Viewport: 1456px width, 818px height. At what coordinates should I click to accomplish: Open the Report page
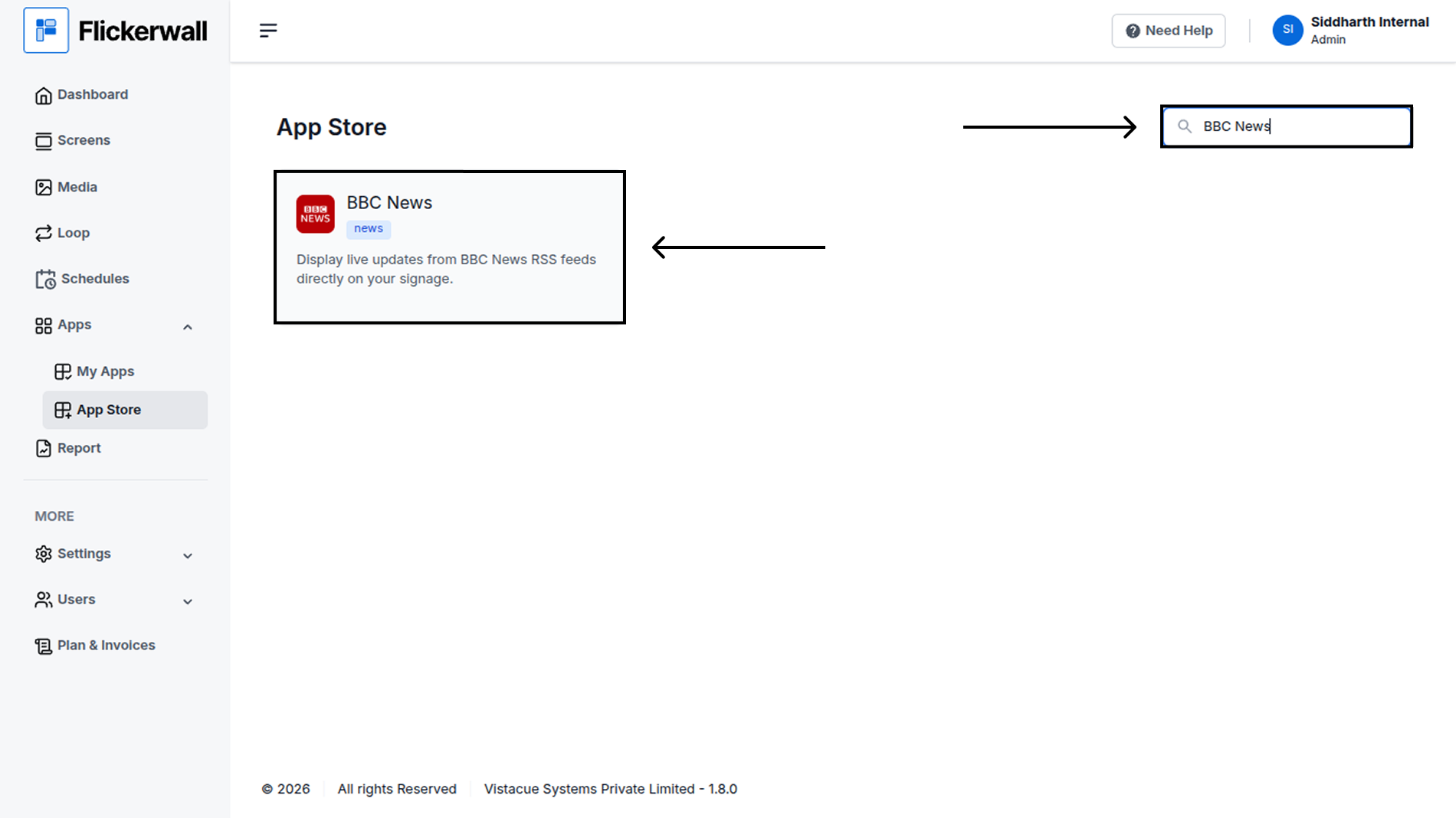point(79,448)
